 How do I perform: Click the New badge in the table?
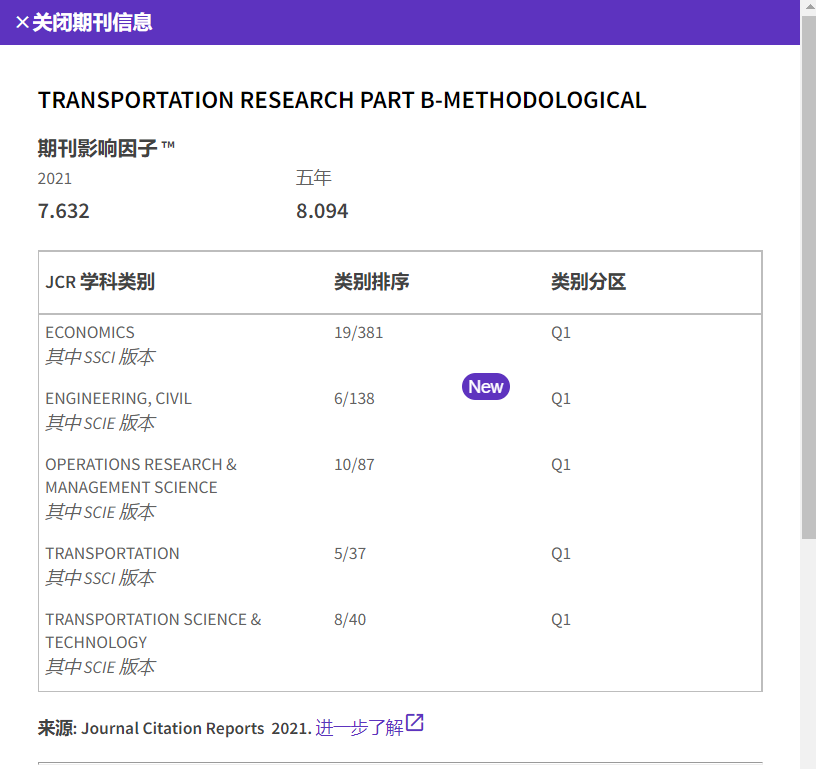point(486,387)
